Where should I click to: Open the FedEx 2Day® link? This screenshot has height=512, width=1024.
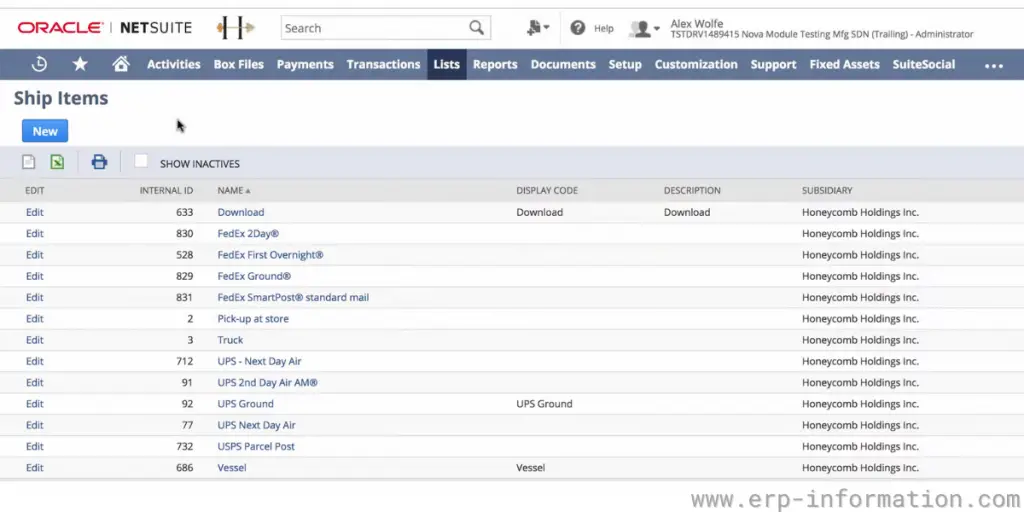[x=248, y=233]
